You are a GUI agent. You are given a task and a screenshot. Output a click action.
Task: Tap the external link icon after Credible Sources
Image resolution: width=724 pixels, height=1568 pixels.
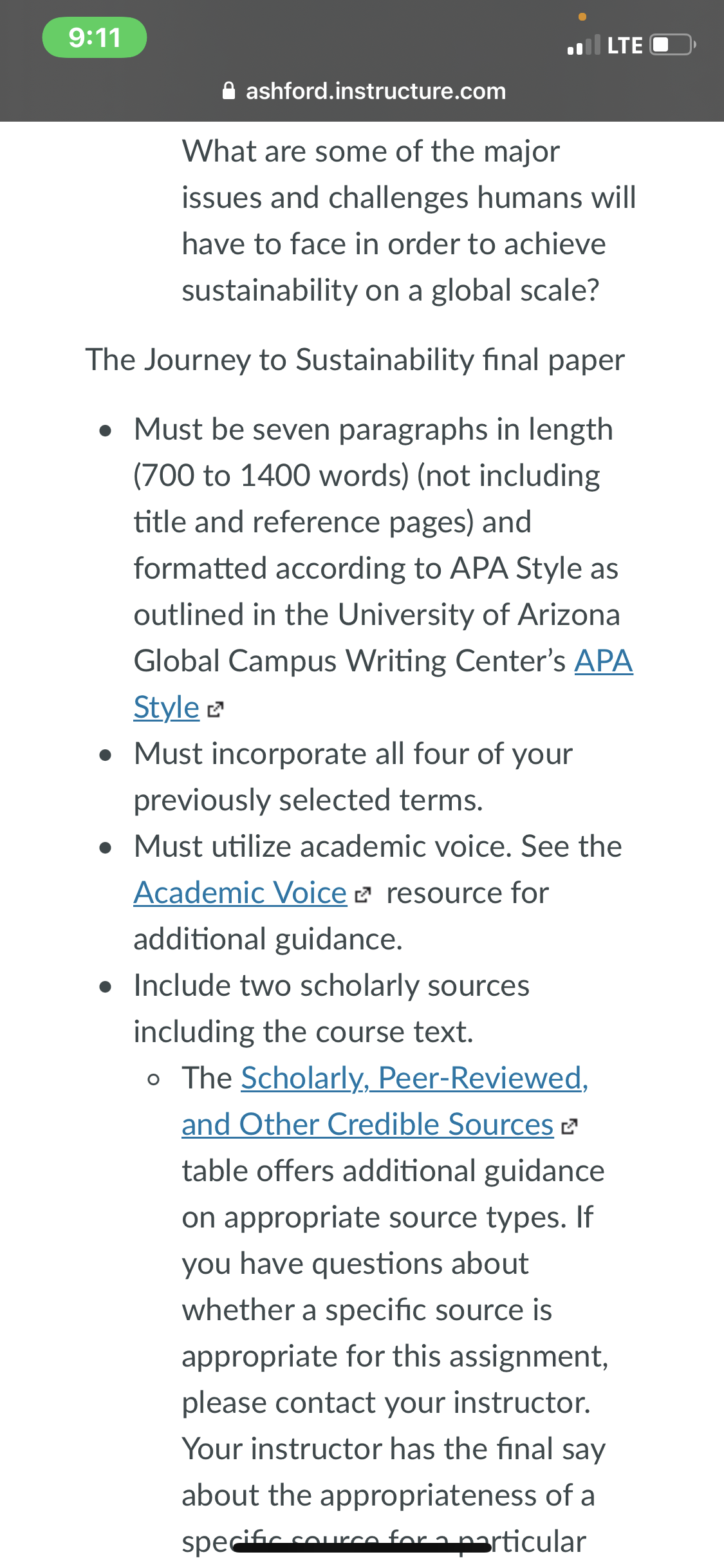[x=570, y=1126]
